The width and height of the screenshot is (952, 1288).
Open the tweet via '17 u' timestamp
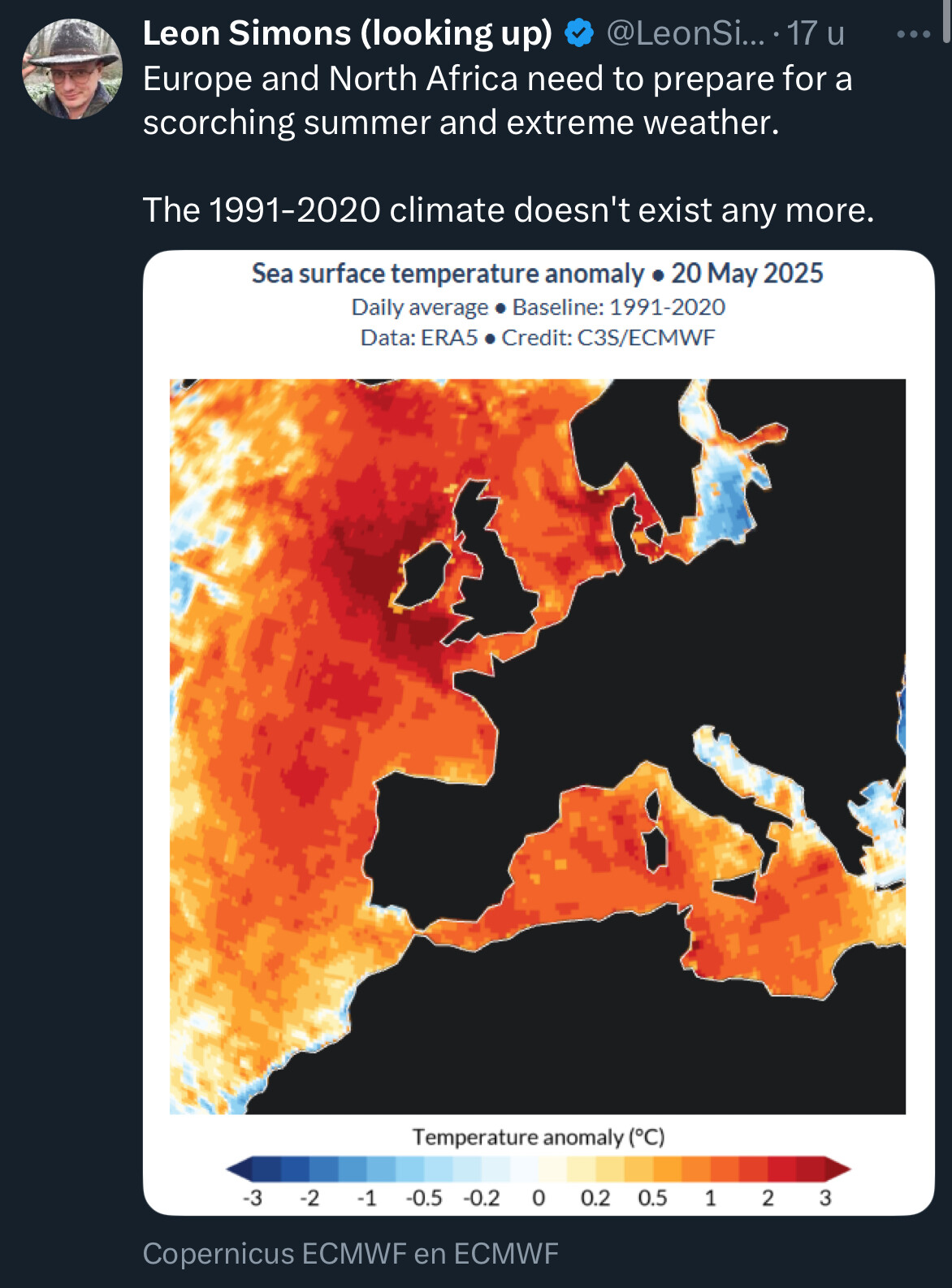pyautogui.click(x=815, y=33)
